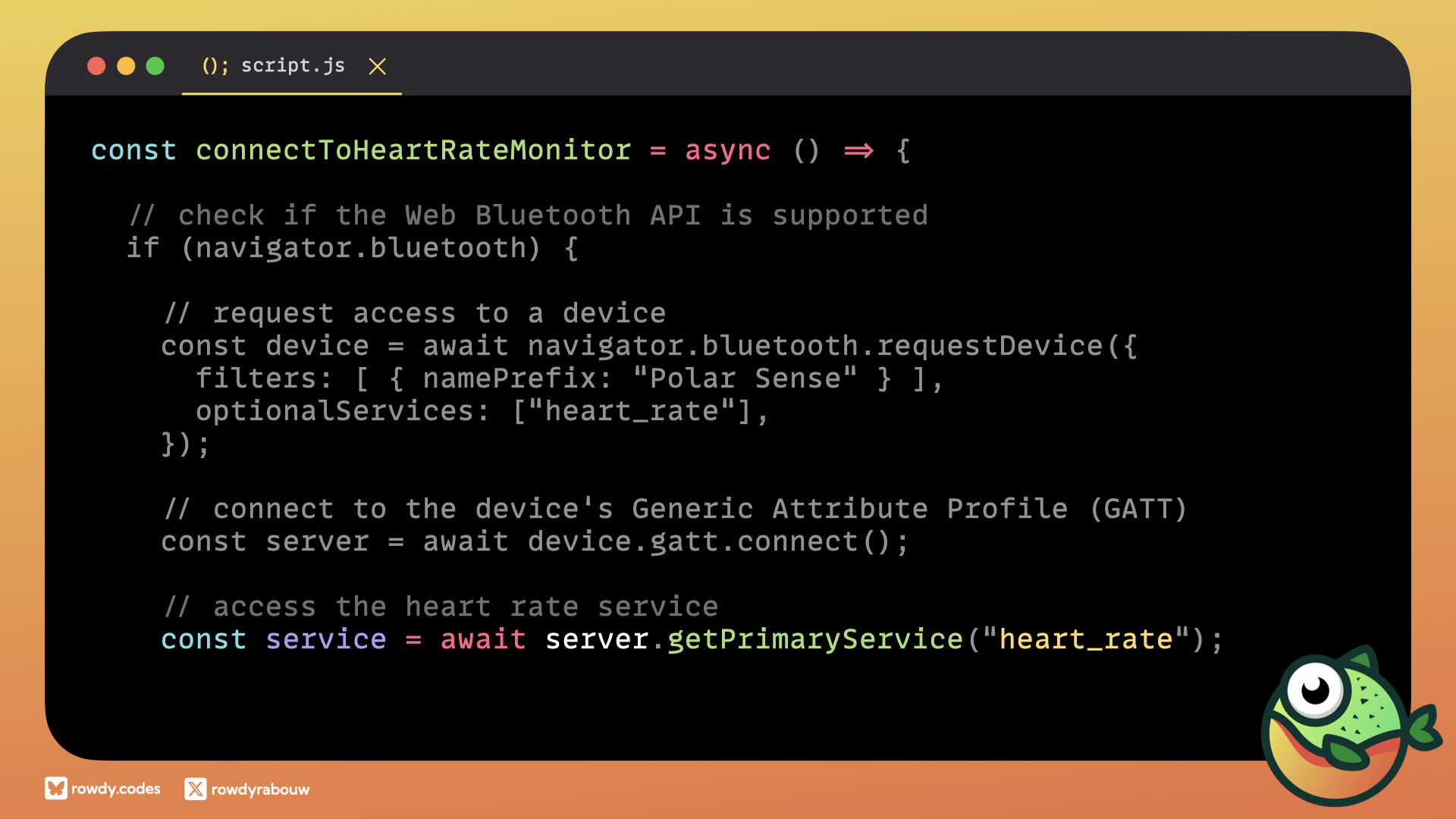1456x819 pixels.
Task: Open the rowdyrabouw handle link
Action: coord(260,789)
